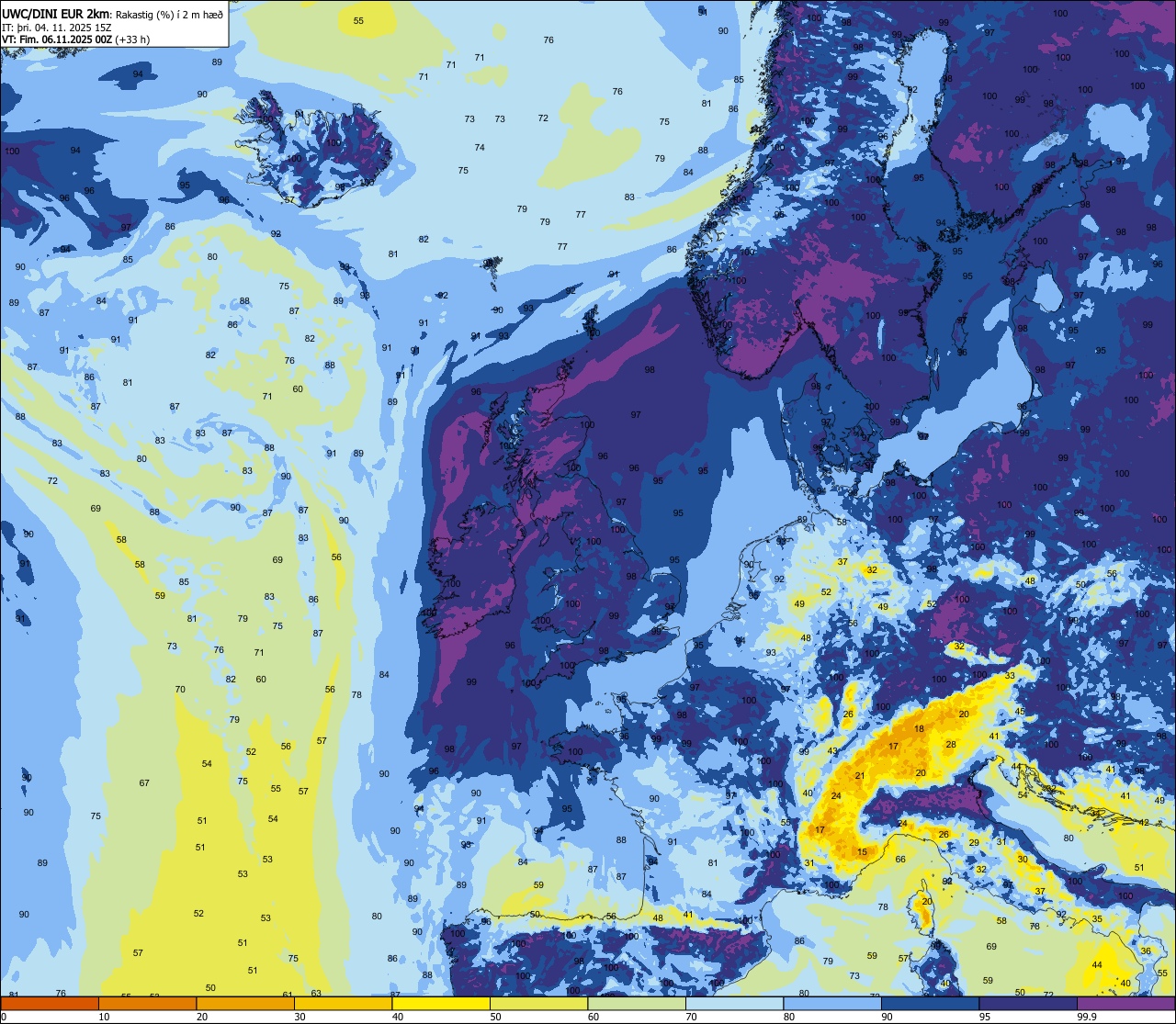Click the humidity value '45' east of the Alps

coord(1020,712)
